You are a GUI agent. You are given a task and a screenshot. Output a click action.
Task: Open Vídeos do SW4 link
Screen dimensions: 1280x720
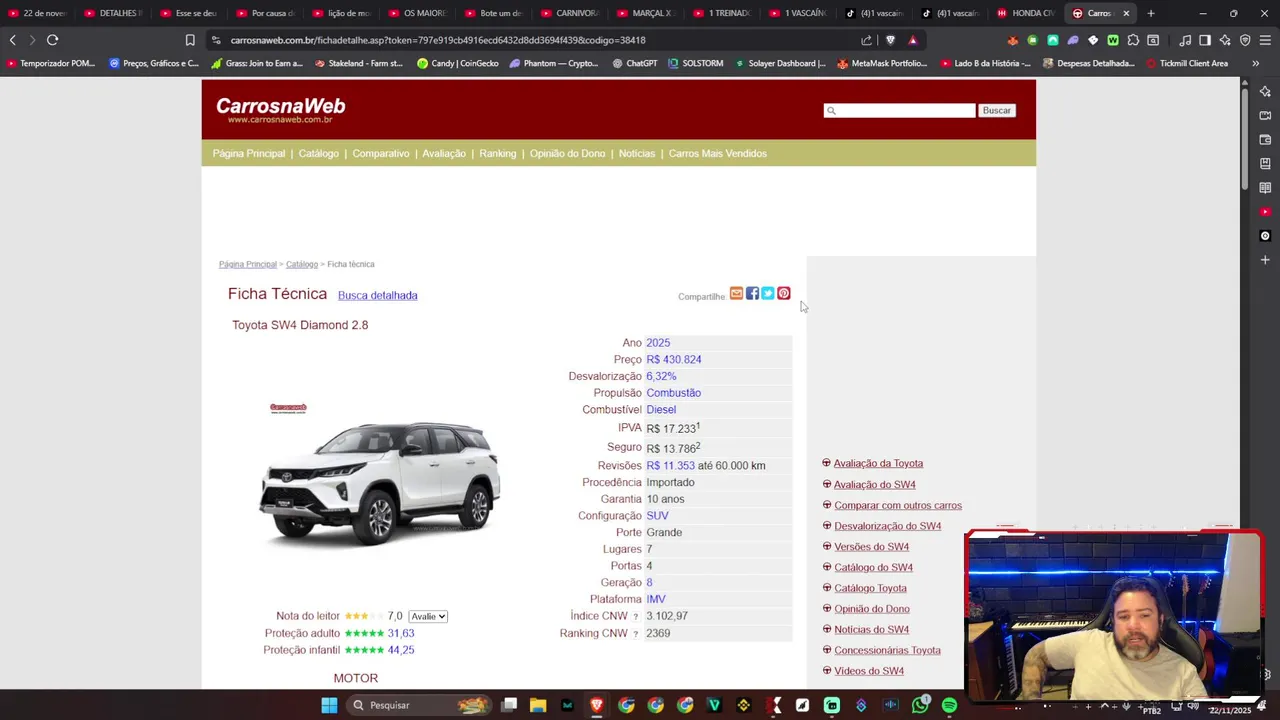click(x=869, y=672)
